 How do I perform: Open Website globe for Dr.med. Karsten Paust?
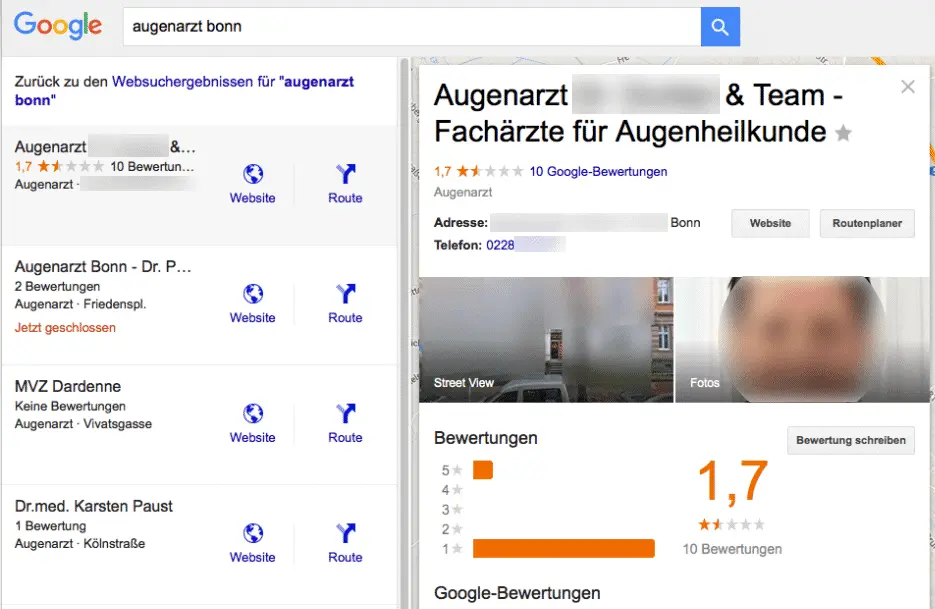click(253, 533)
